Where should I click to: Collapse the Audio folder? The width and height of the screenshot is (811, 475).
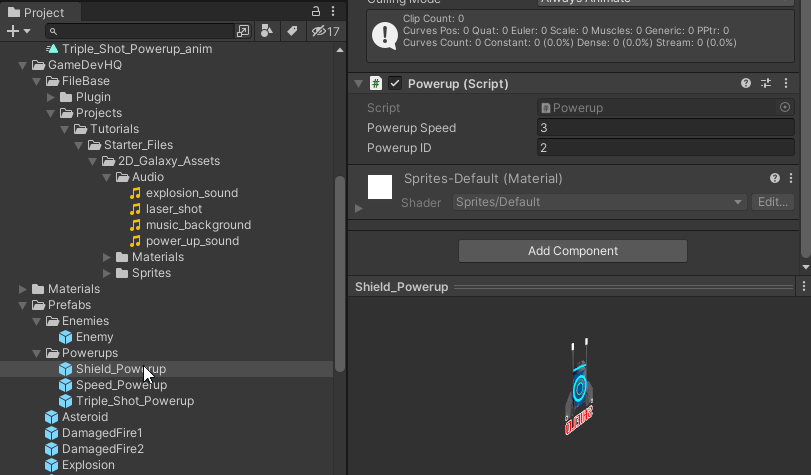pyautogui.click(x=107, y=177)
